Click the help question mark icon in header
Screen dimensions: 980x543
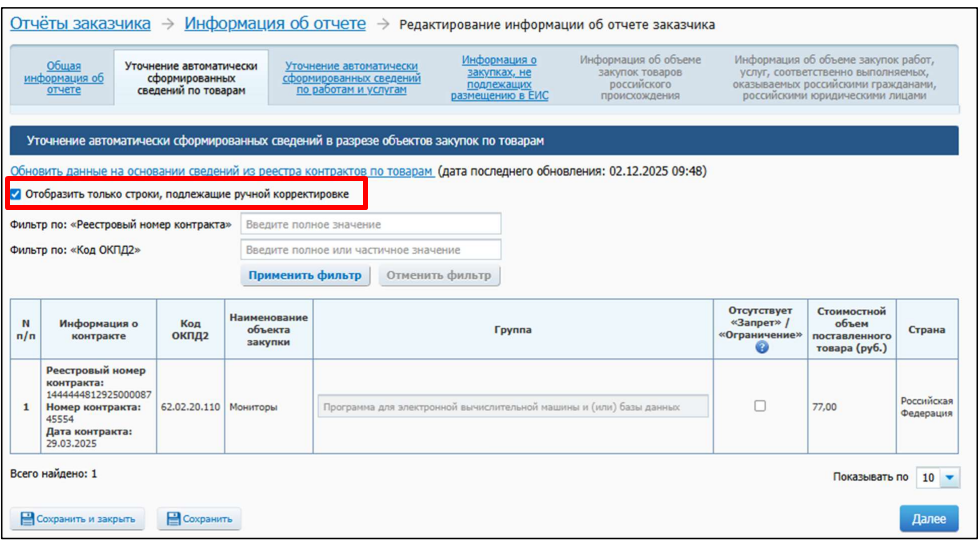[x=761, y=348]
